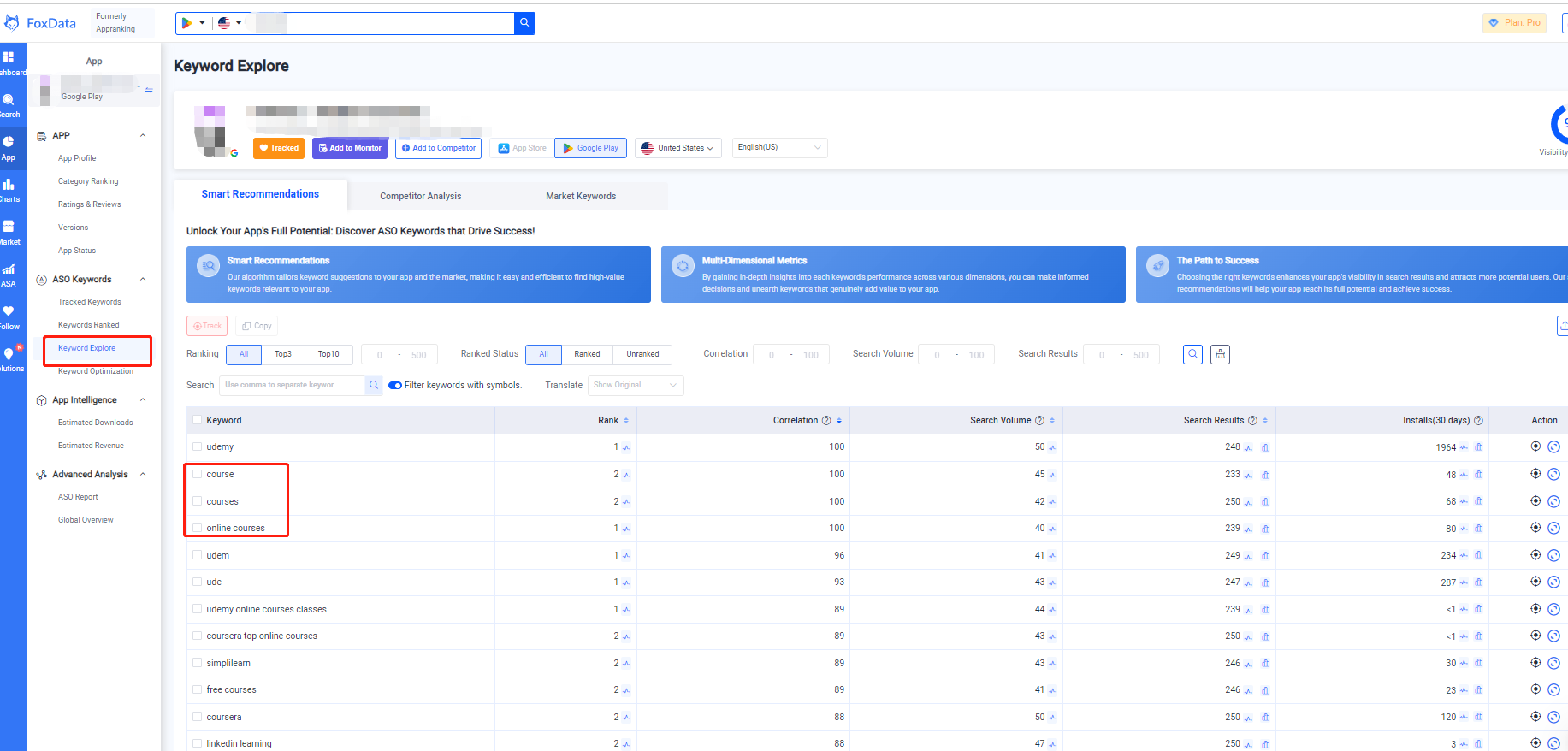Open search results trend for online courses
1568x751 pixels.
tap(1249, 529)
